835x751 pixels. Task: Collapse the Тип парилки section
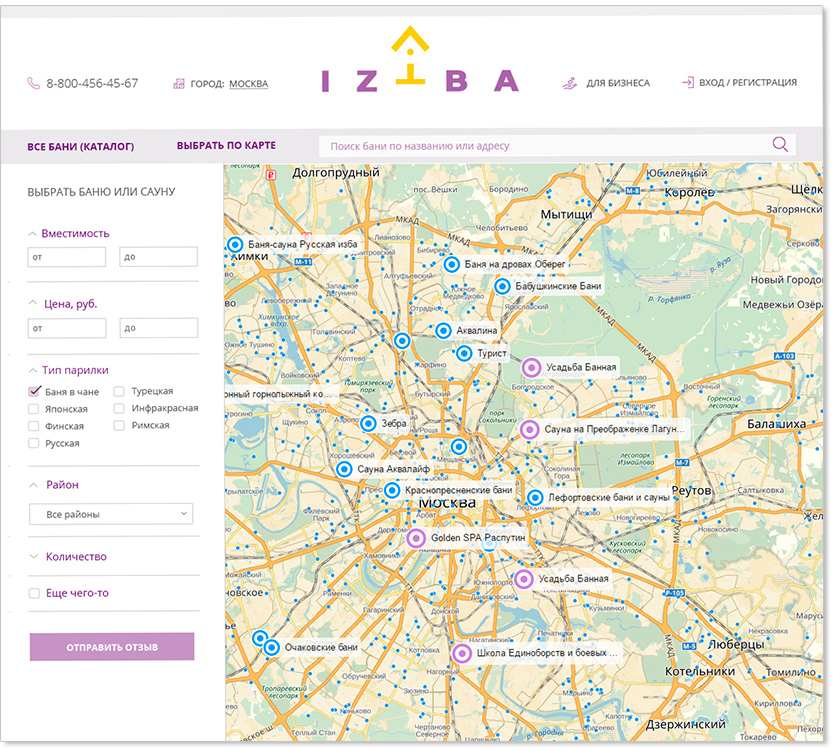(x=32, y=370)
